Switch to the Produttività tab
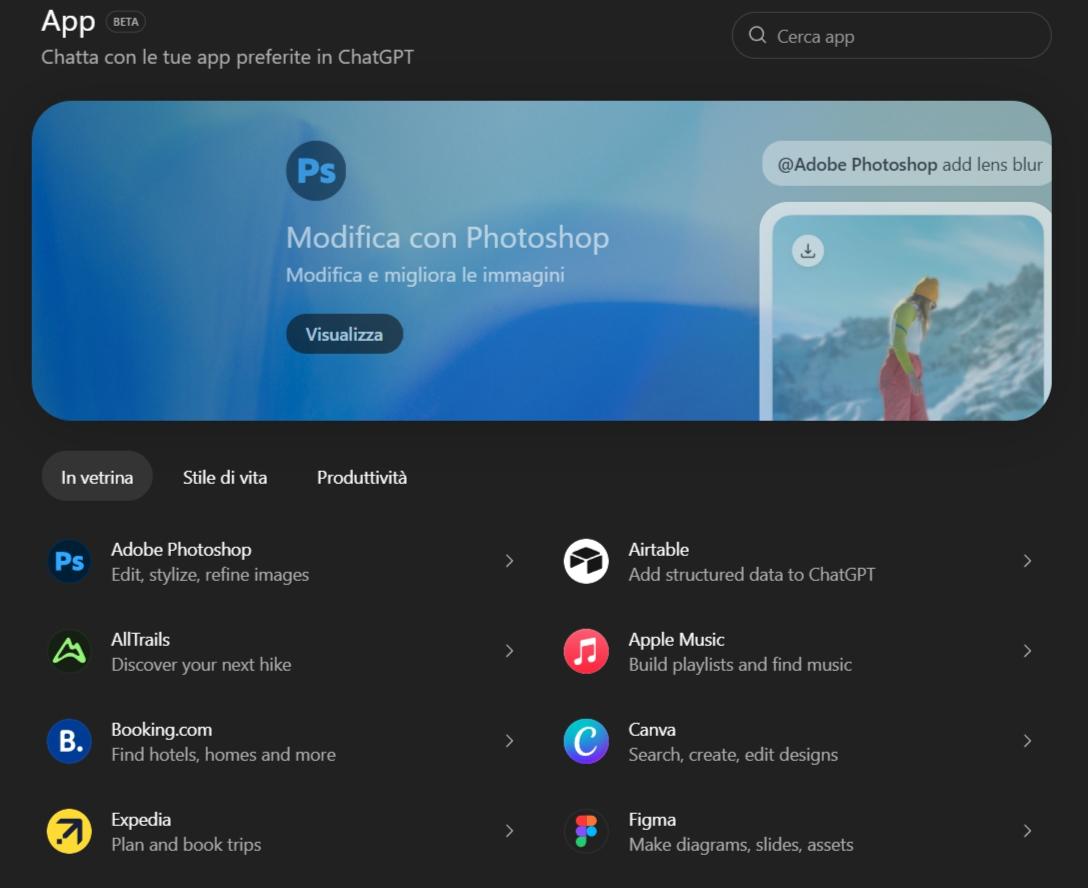This screenshot has width=1088, height=888. [362, 477]
